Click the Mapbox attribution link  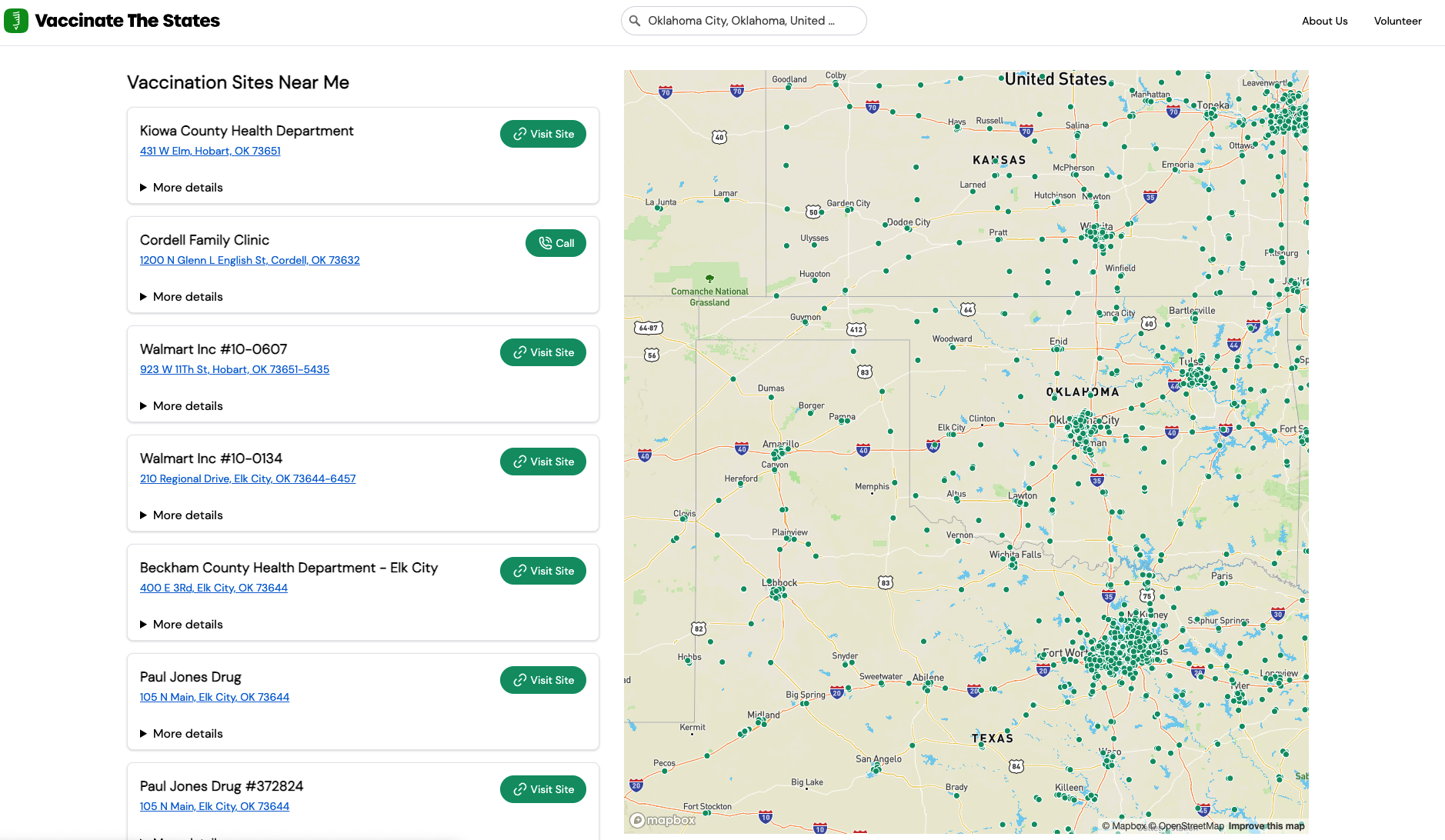pos(1124,826)
